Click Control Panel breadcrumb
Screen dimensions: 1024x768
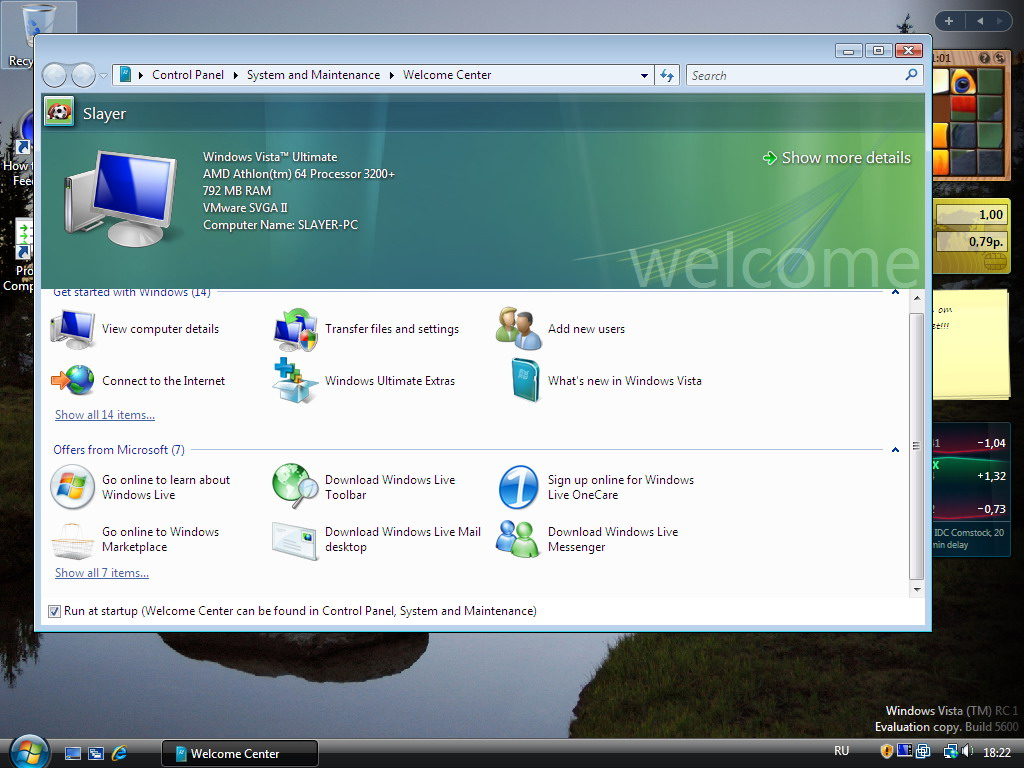click(x=188, y=75)
